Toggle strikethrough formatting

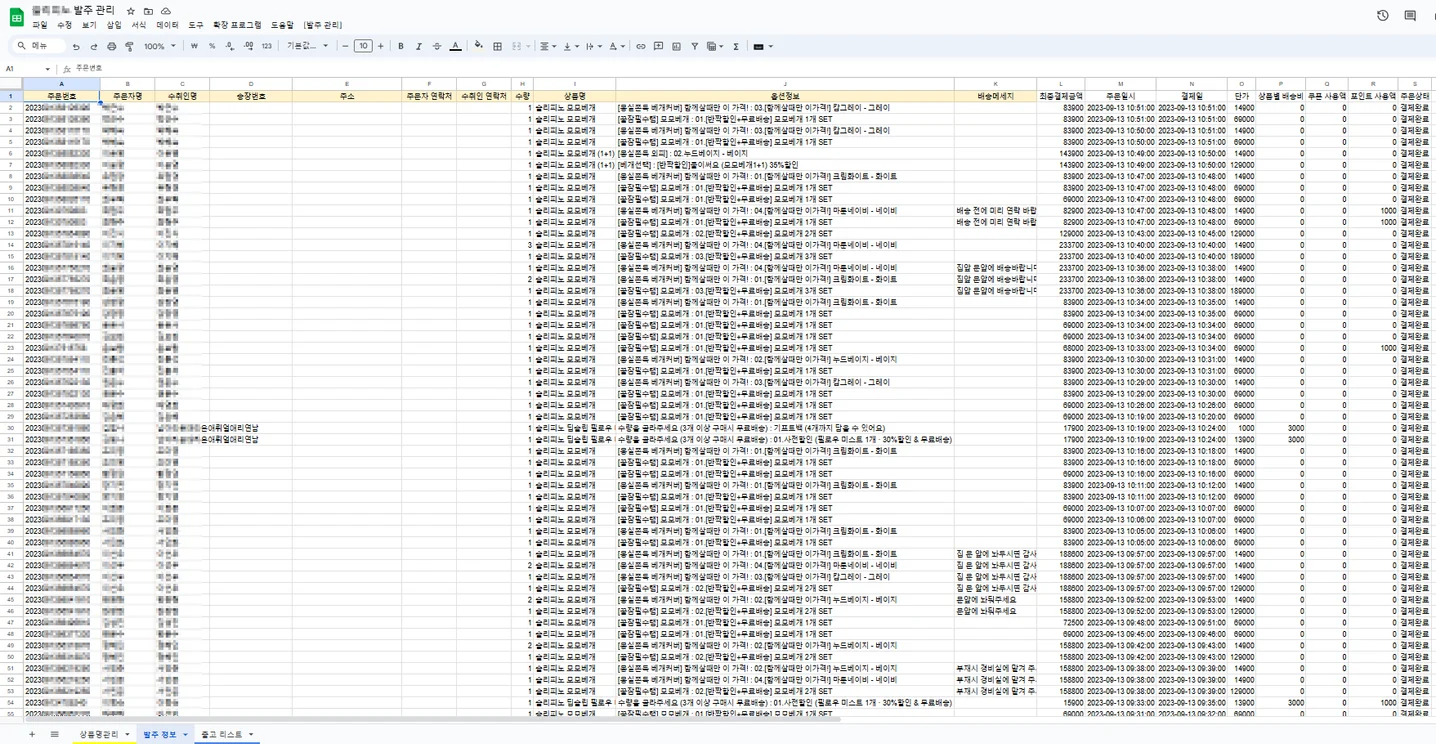tap(437, 46)
